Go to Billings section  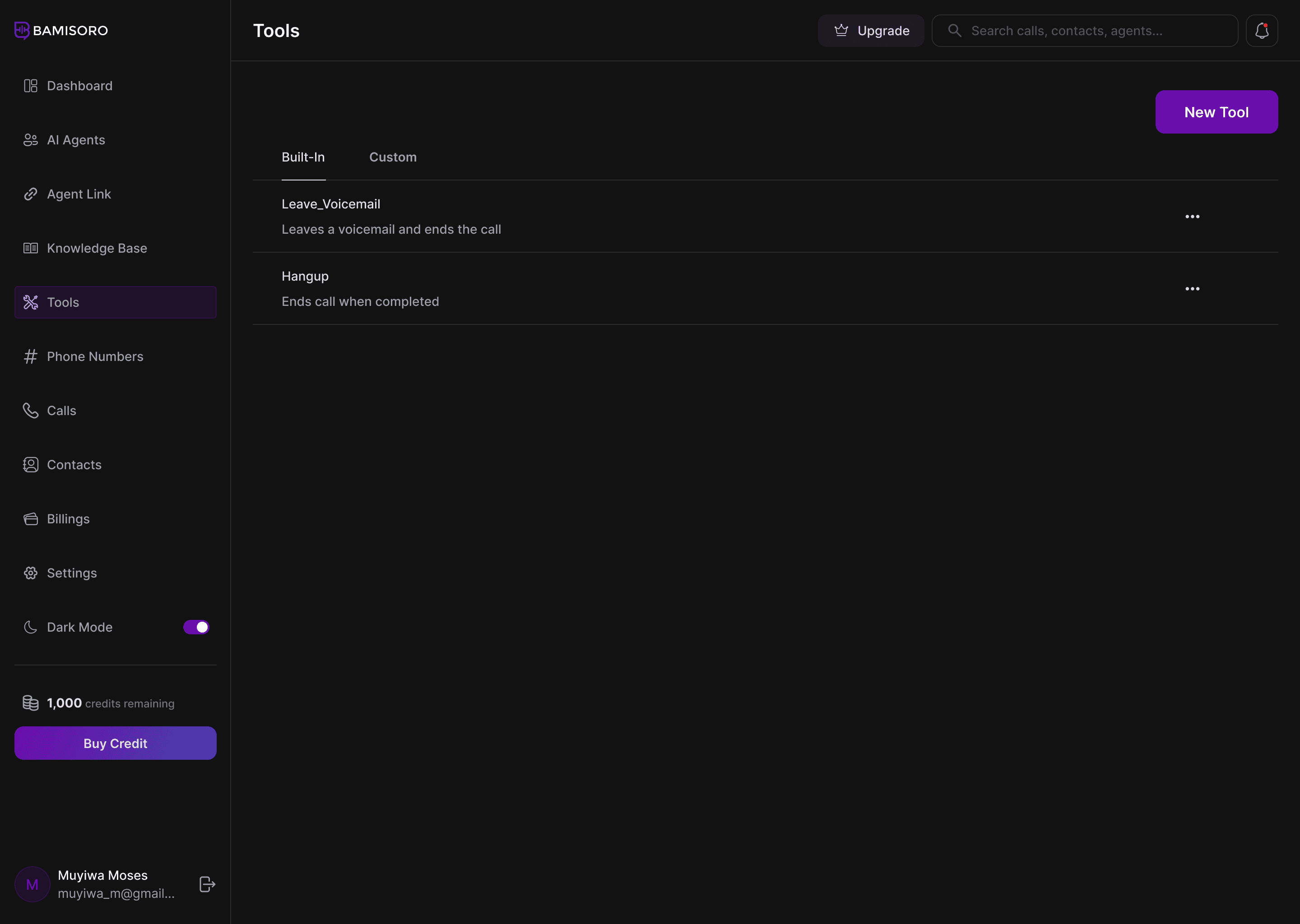coord(68,518)
